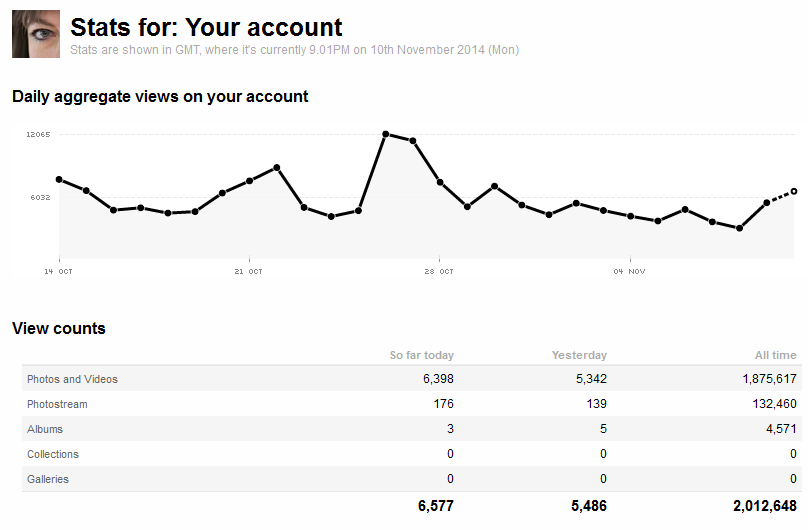Click the 21 Oct axis label
The height and width of the screenshot is (530, 808).
pyautogui.click(x=248, y=271)
